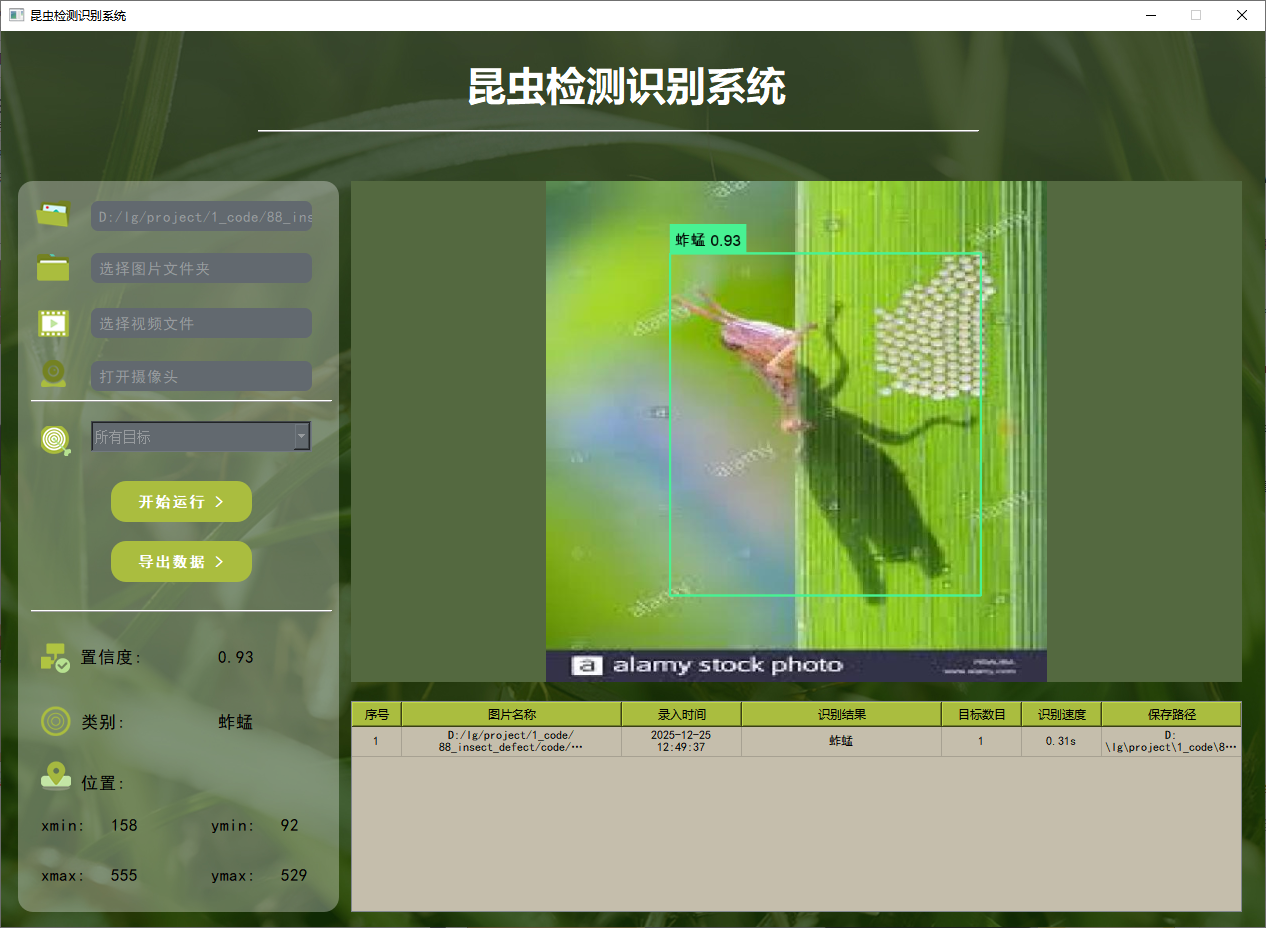Click the webcam camera icon
This screenshot has height=928, width=1266.
point(53,374)
